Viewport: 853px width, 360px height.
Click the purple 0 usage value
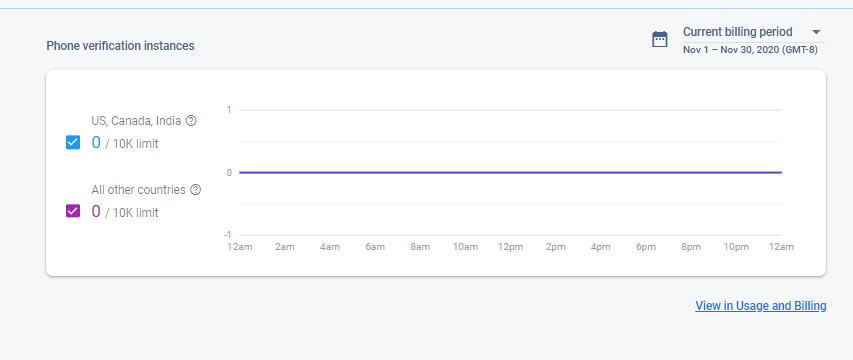click(96, 211)
